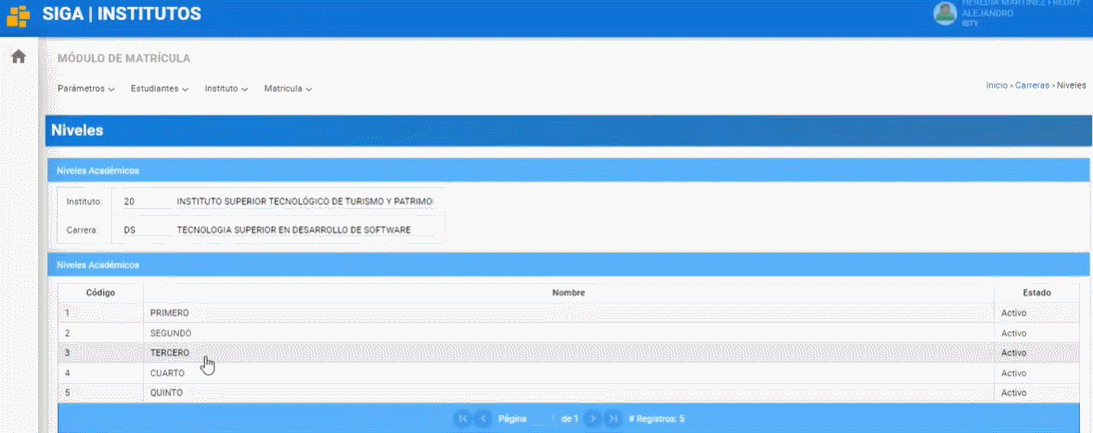
Task: Sort by the Nombre column header
Action: tap(568, 292)
